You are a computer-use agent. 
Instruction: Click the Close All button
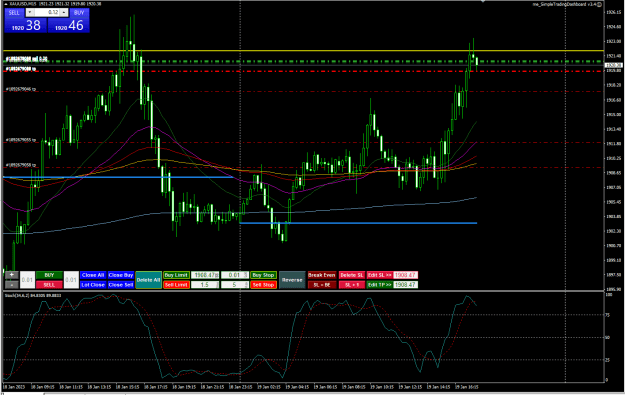pyautogui.click(x=93, y=275)
